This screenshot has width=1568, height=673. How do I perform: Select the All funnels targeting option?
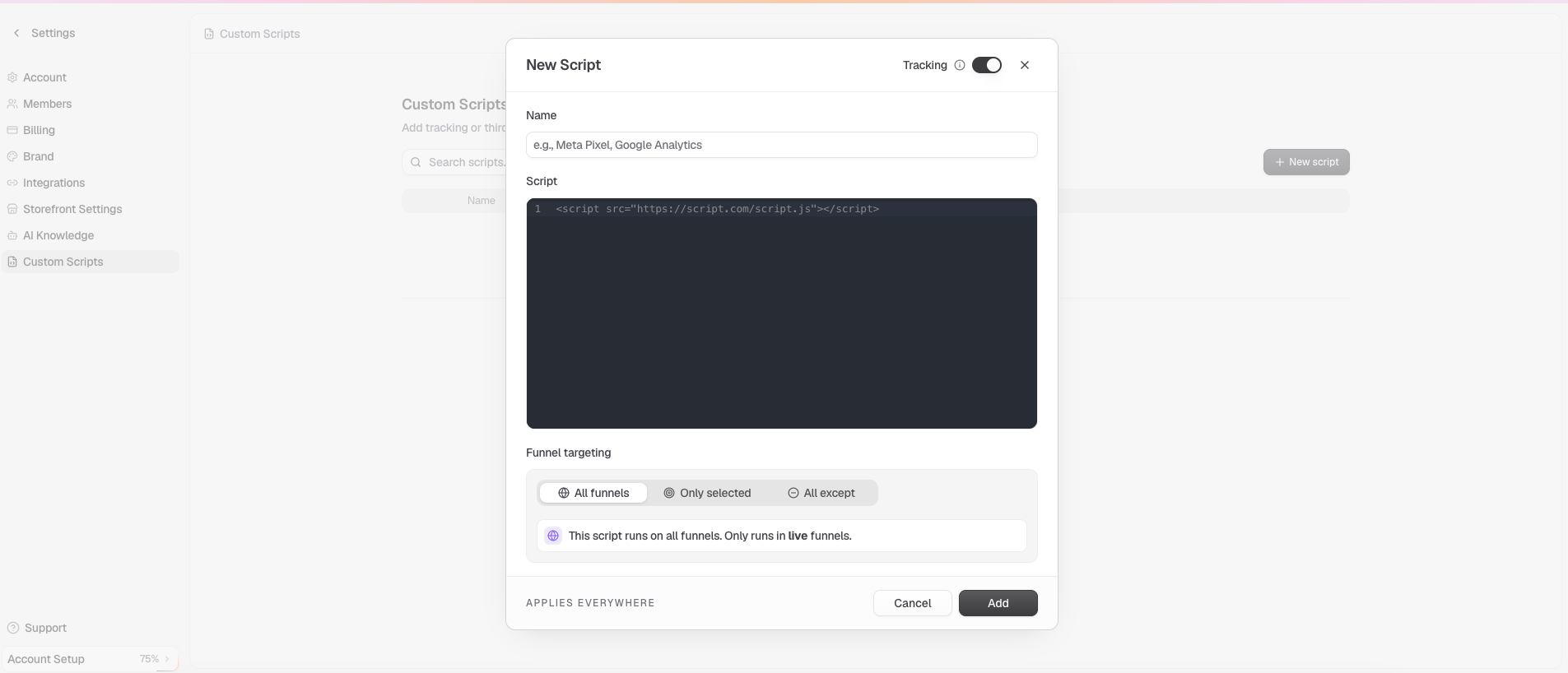[x=593, y=493]
